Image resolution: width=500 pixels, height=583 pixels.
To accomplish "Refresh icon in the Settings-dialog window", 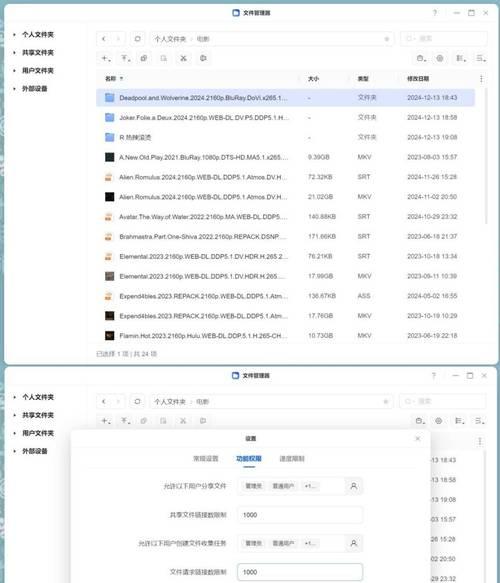I will (x=137, y=402).
